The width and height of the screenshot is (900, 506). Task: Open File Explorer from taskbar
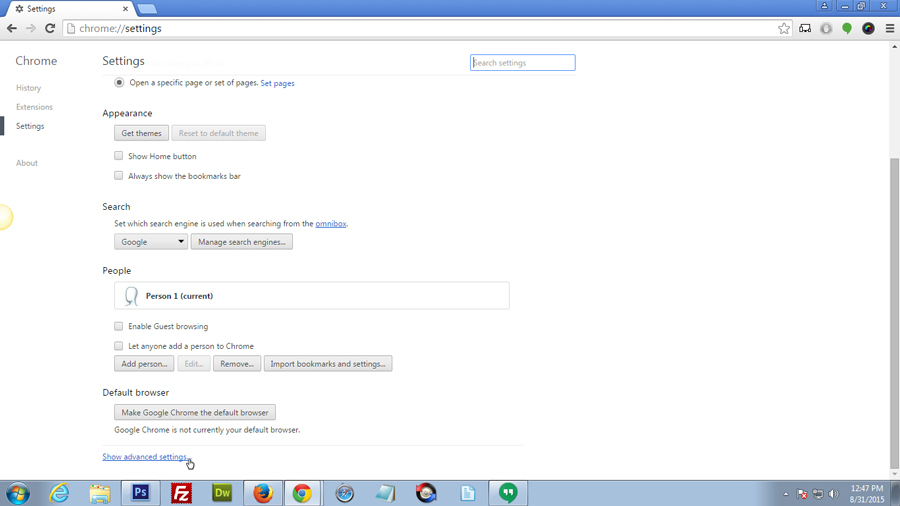[x=100, y=493]
